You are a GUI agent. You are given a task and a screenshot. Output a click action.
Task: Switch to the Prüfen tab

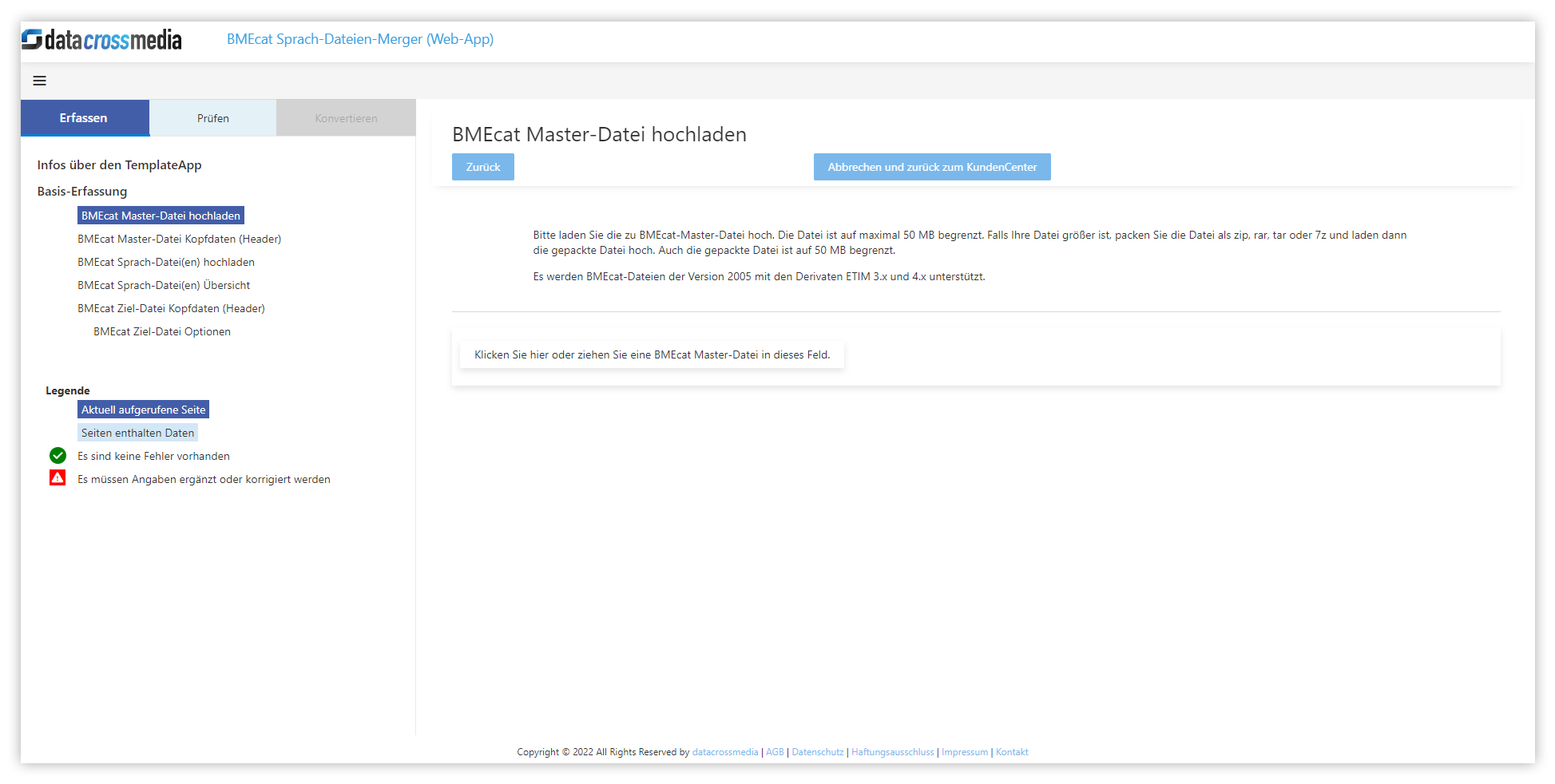tap(213, 118)
